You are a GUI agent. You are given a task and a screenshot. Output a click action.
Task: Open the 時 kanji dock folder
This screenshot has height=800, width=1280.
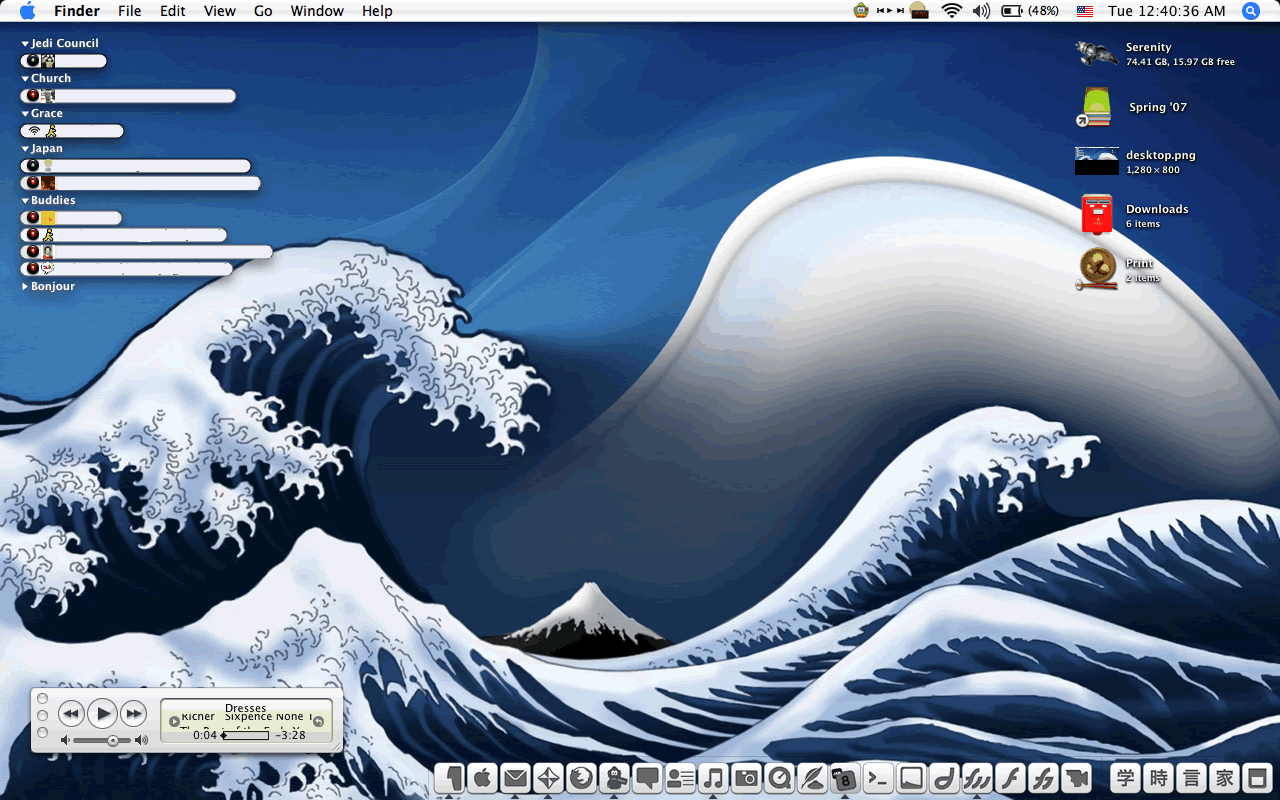(1158, 777)
